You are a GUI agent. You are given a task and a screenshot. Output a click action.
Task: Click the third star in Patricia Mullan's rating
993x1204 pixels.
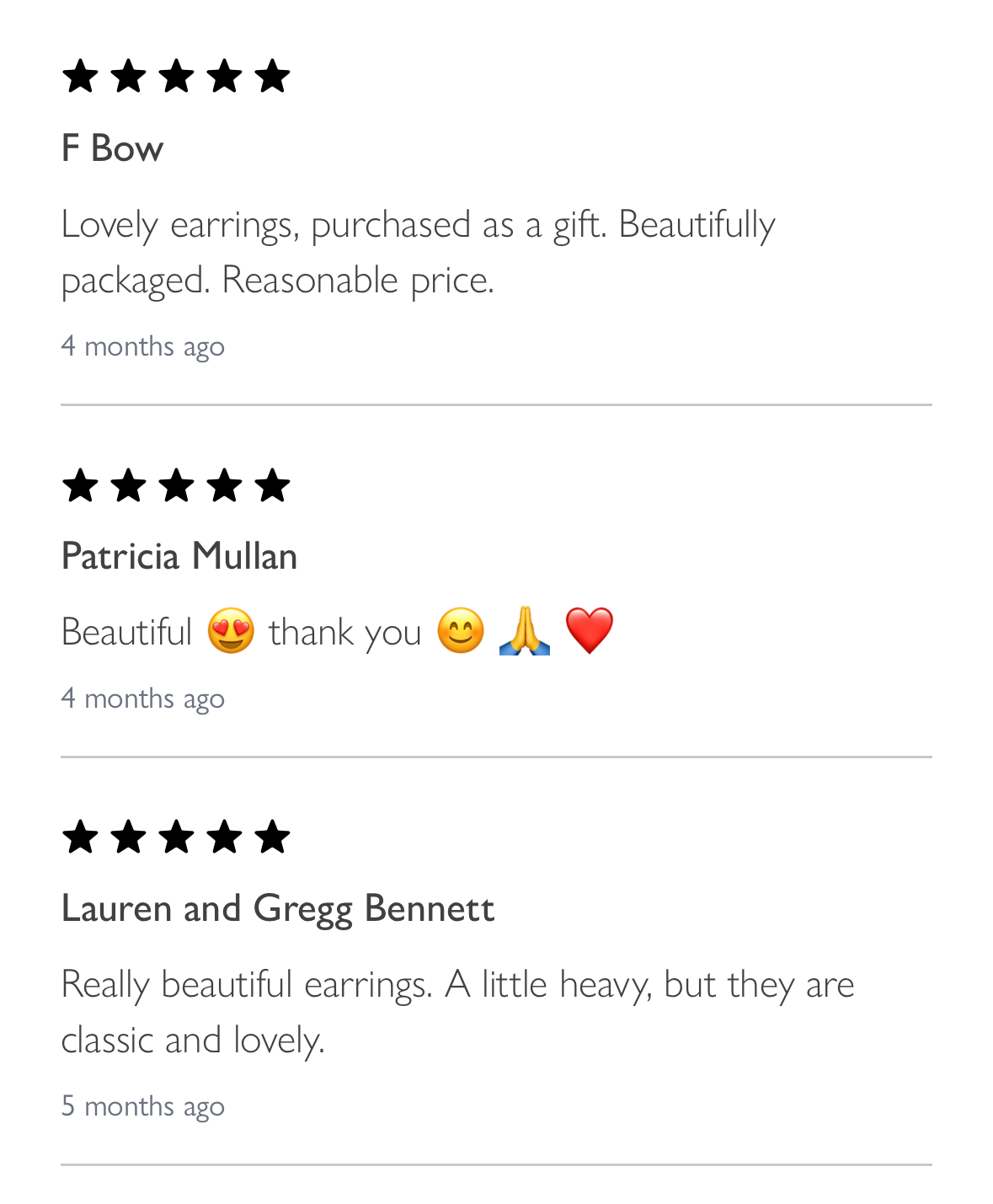[x=176, y=485]
